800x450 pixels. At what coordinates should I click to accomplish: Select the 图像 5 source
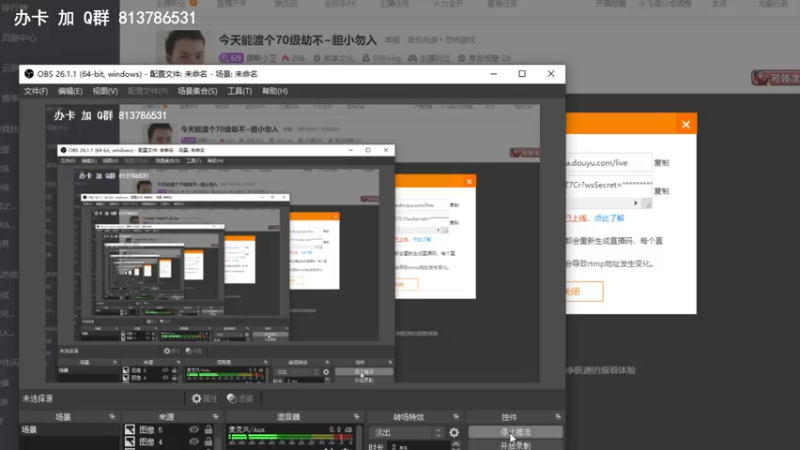click(x=151, y=430)
